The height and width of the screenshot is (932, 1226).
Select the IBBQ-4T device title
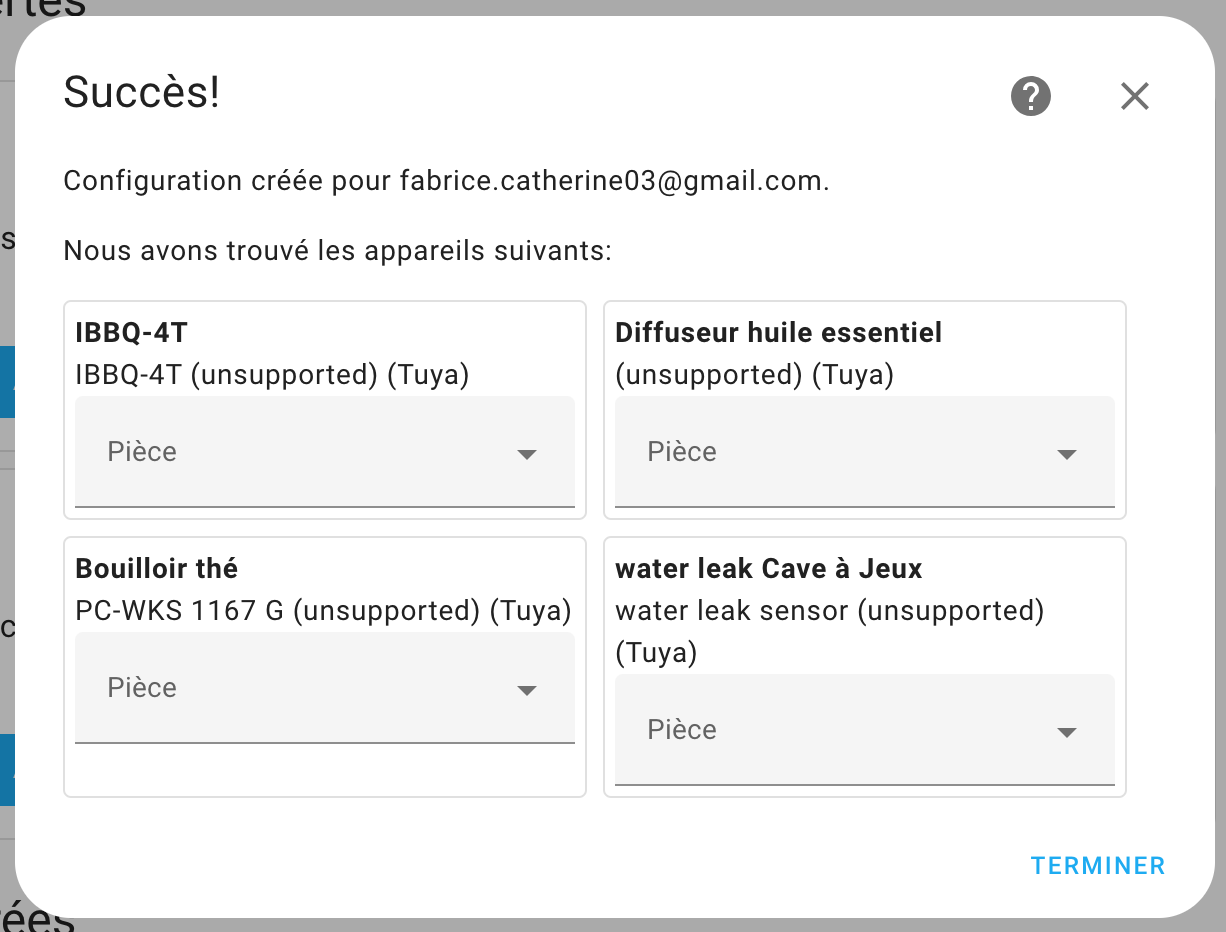(x=132, y=333)
